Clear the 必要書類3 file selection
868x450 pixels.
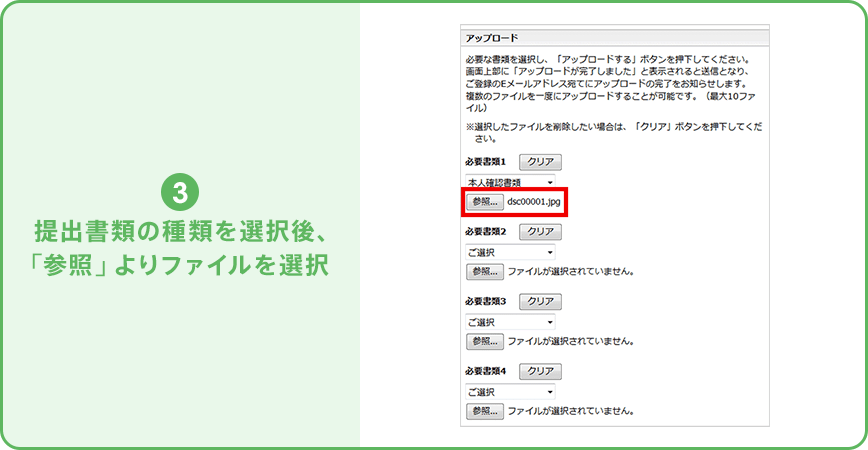click(540, 301)
